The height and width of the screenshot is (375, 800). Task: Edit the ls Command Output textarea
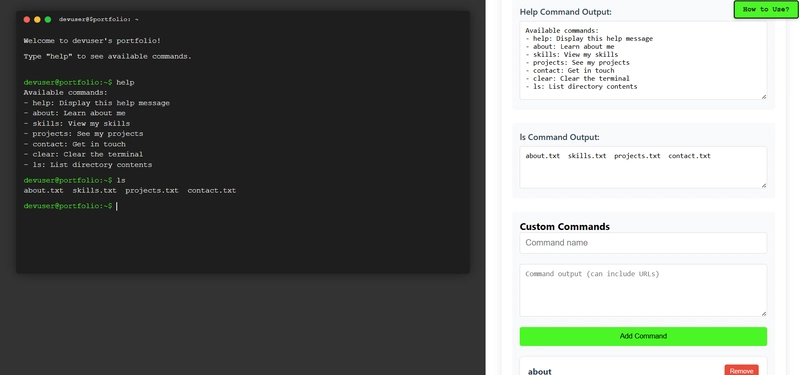pyautogui.click(x=643, y=167)
